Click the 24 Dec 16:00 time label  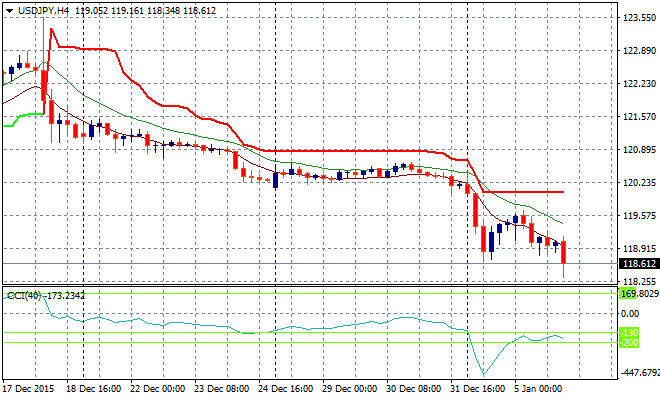285,388
